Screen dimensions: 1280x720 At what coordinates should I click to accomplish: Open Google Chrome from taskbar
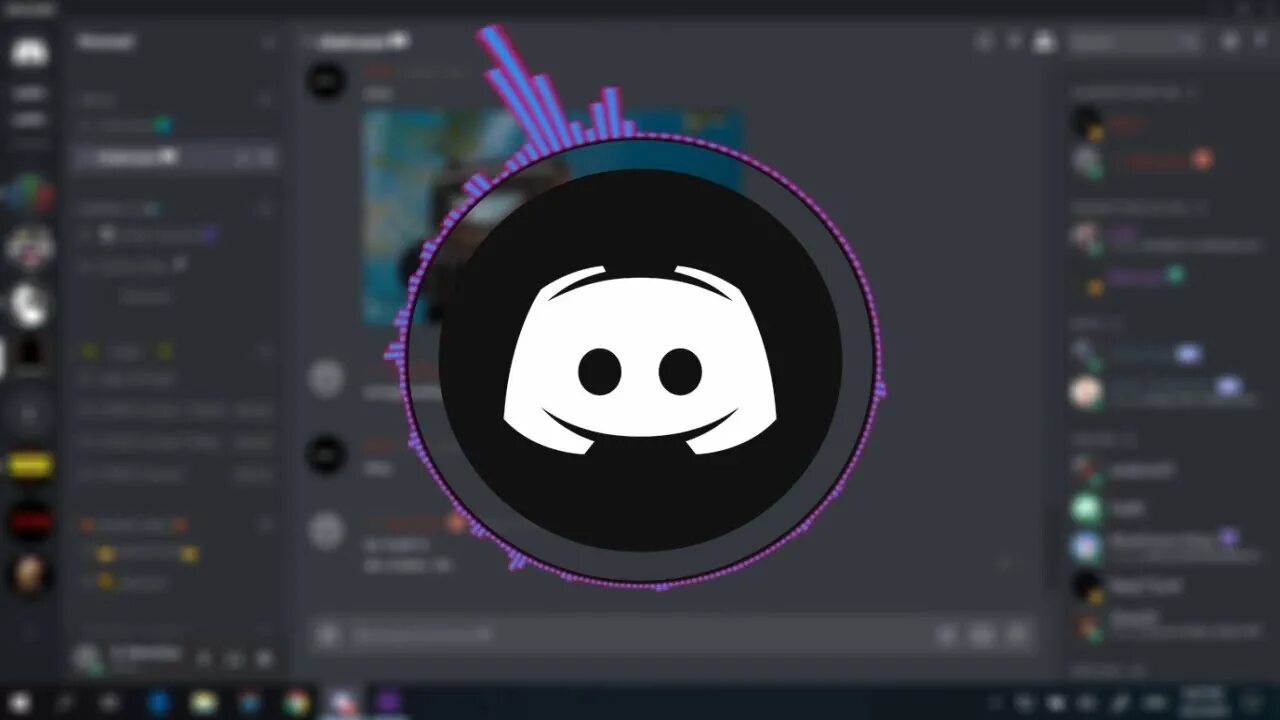pos(295,702)
